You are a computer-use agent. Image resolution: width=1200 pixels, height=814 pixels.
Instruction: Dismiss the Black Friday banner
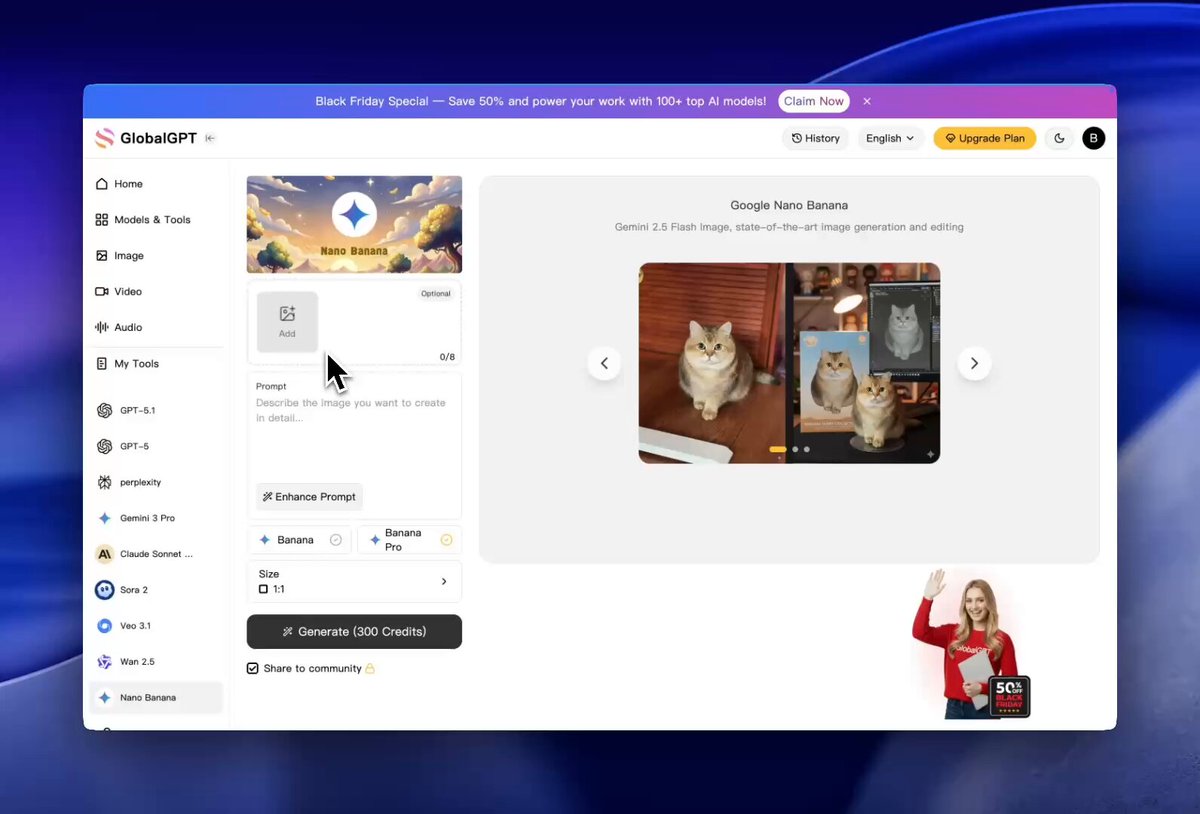point(867,101)
